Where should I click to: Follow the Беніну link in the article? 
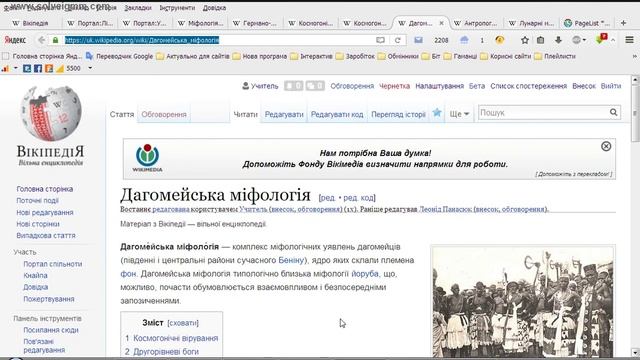tap(291, 260)
